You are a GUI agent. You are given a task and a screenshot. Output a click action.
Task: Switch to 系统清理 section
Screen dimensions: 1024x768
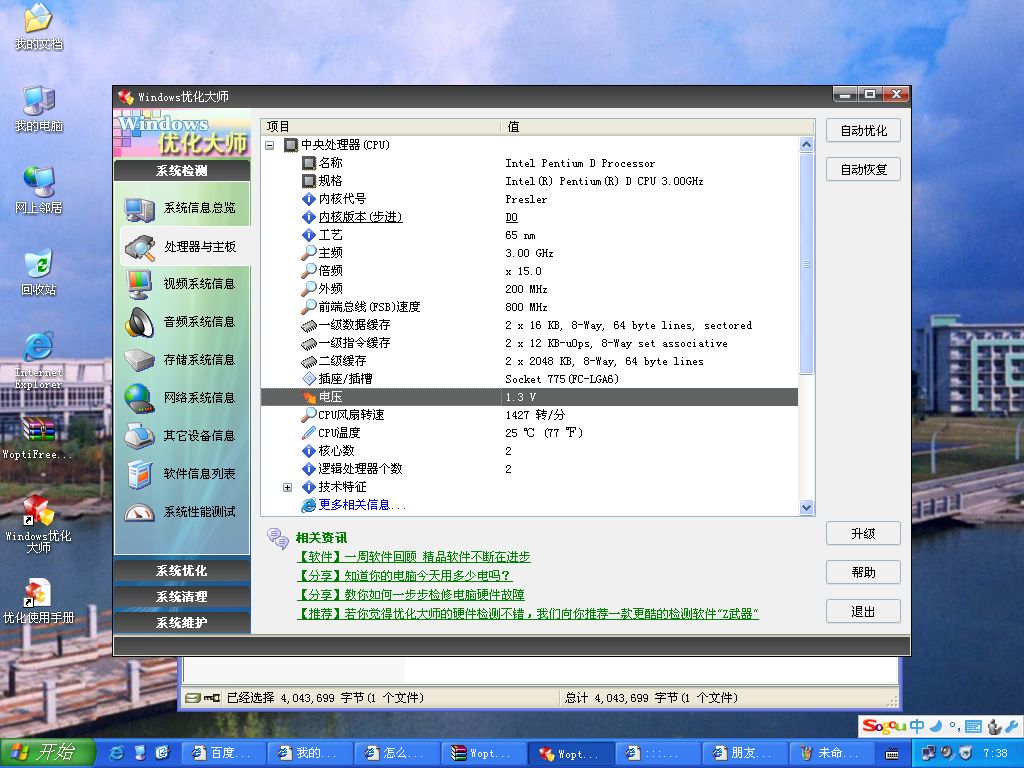tap(182, 596)
